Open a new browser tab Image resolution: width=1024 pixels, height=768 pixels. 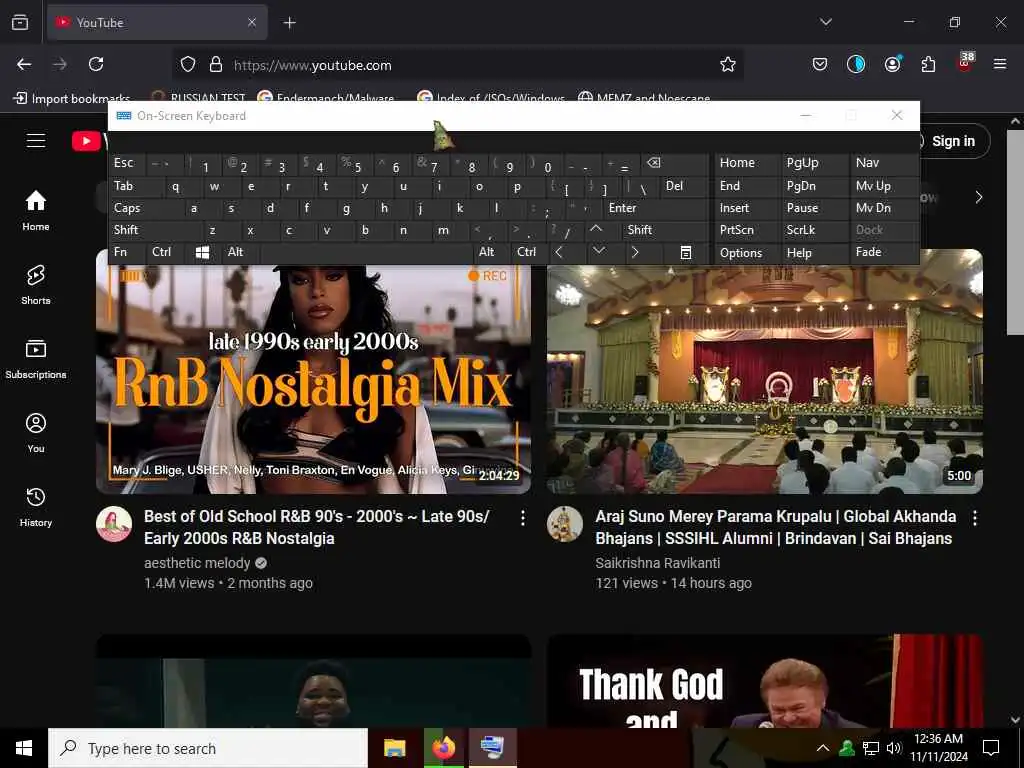tap(289, 23)
